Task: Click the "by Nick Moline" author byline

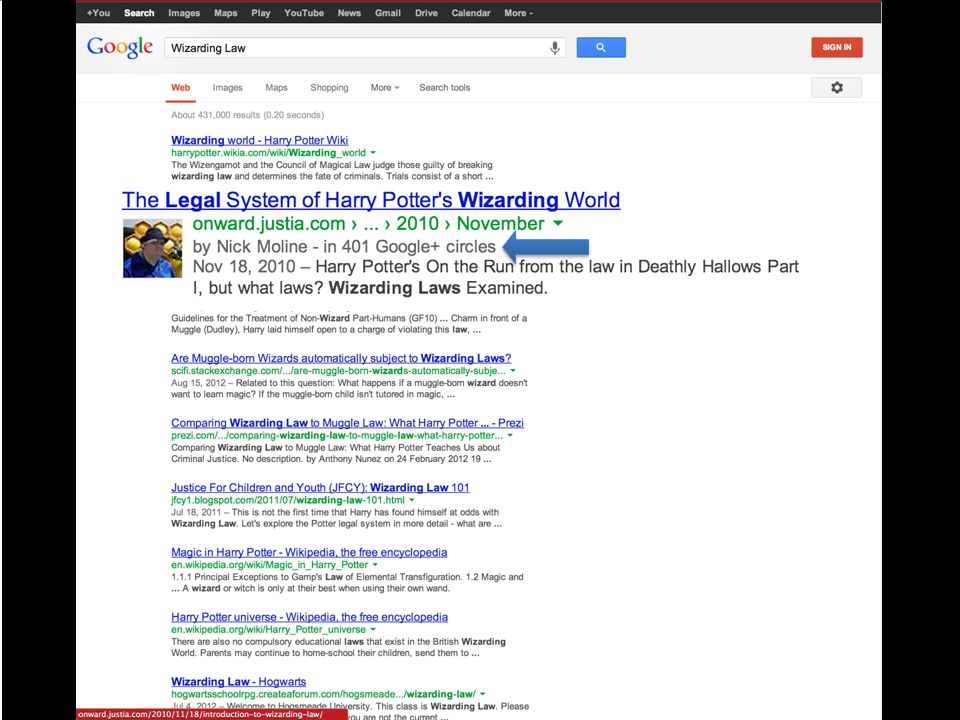Action: 250,247
